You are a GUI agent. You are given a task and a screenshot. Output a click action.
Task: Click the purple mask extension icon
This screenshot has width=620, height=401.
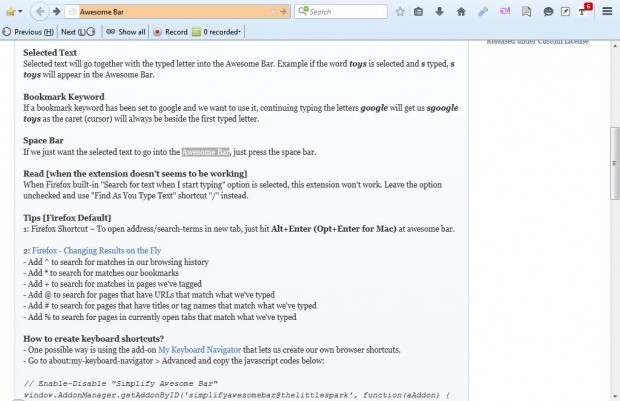505,11
